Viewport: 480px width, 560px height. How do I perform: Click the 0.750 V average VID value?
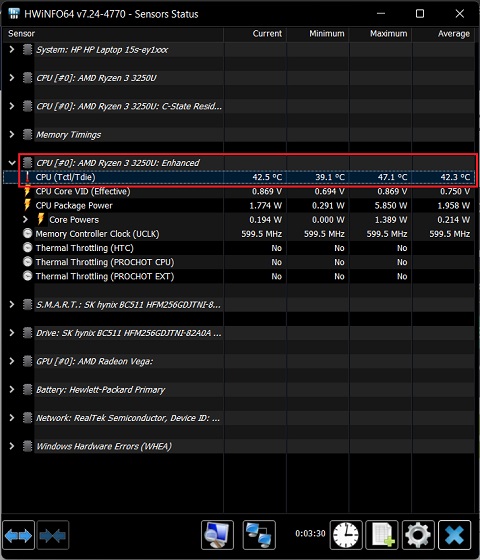click(x=455, y=191)
